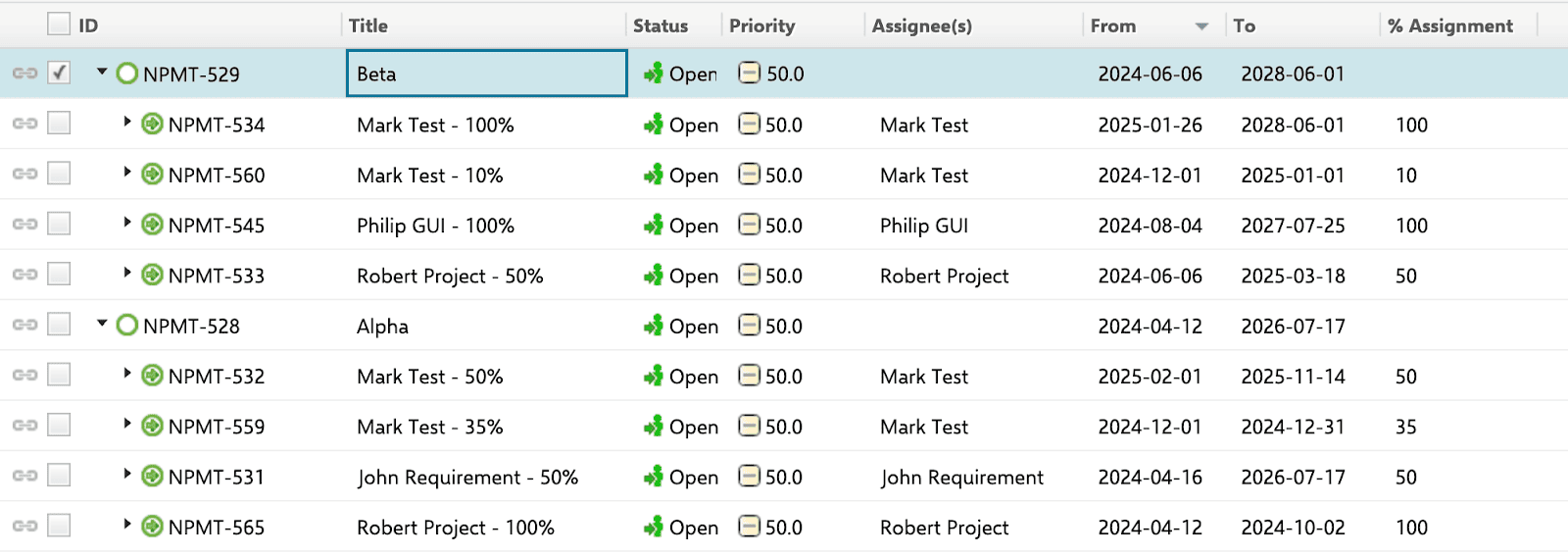
Task: Collapse the NPMT-528 Alpha tree node
Action: [x=102, y=323]
